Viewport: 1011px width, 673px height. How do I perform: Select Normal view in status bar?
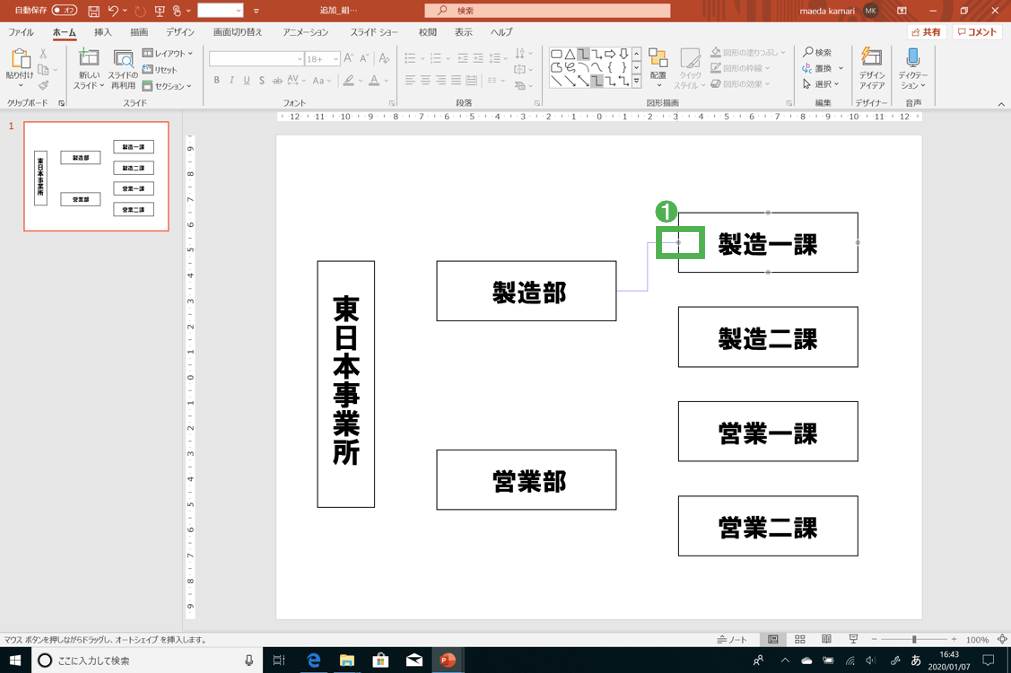tap(772, 639)
